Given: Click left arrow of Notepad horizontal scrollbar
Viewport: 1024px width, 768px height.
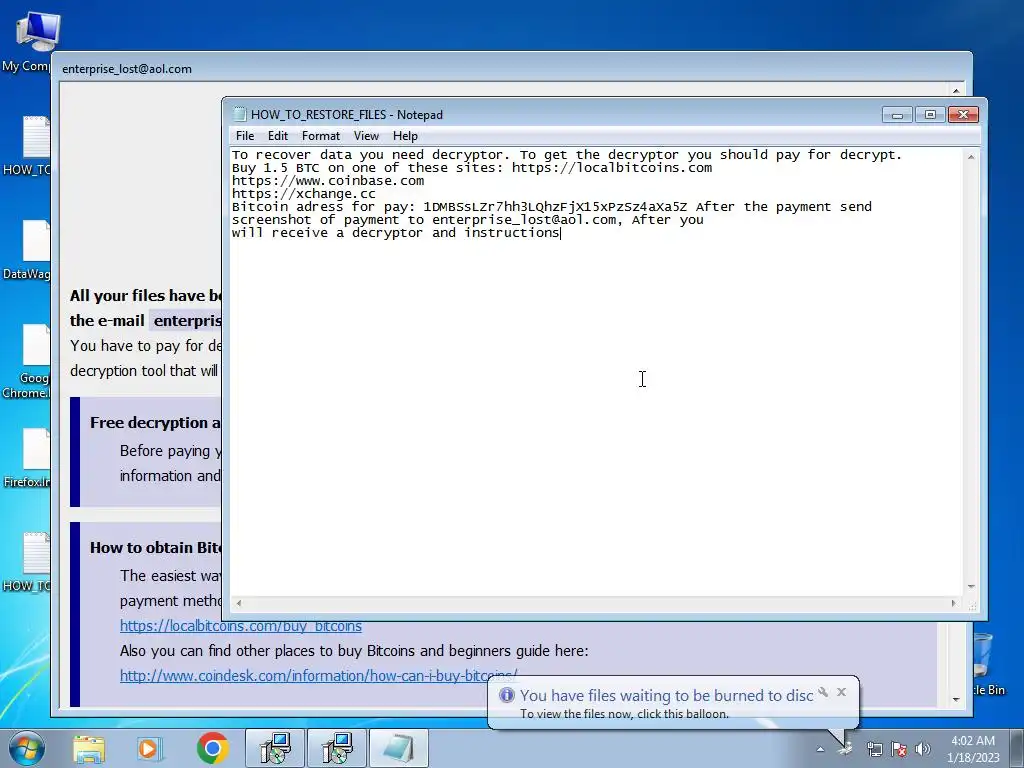Looking at the screenshot, I should [239, 603].
